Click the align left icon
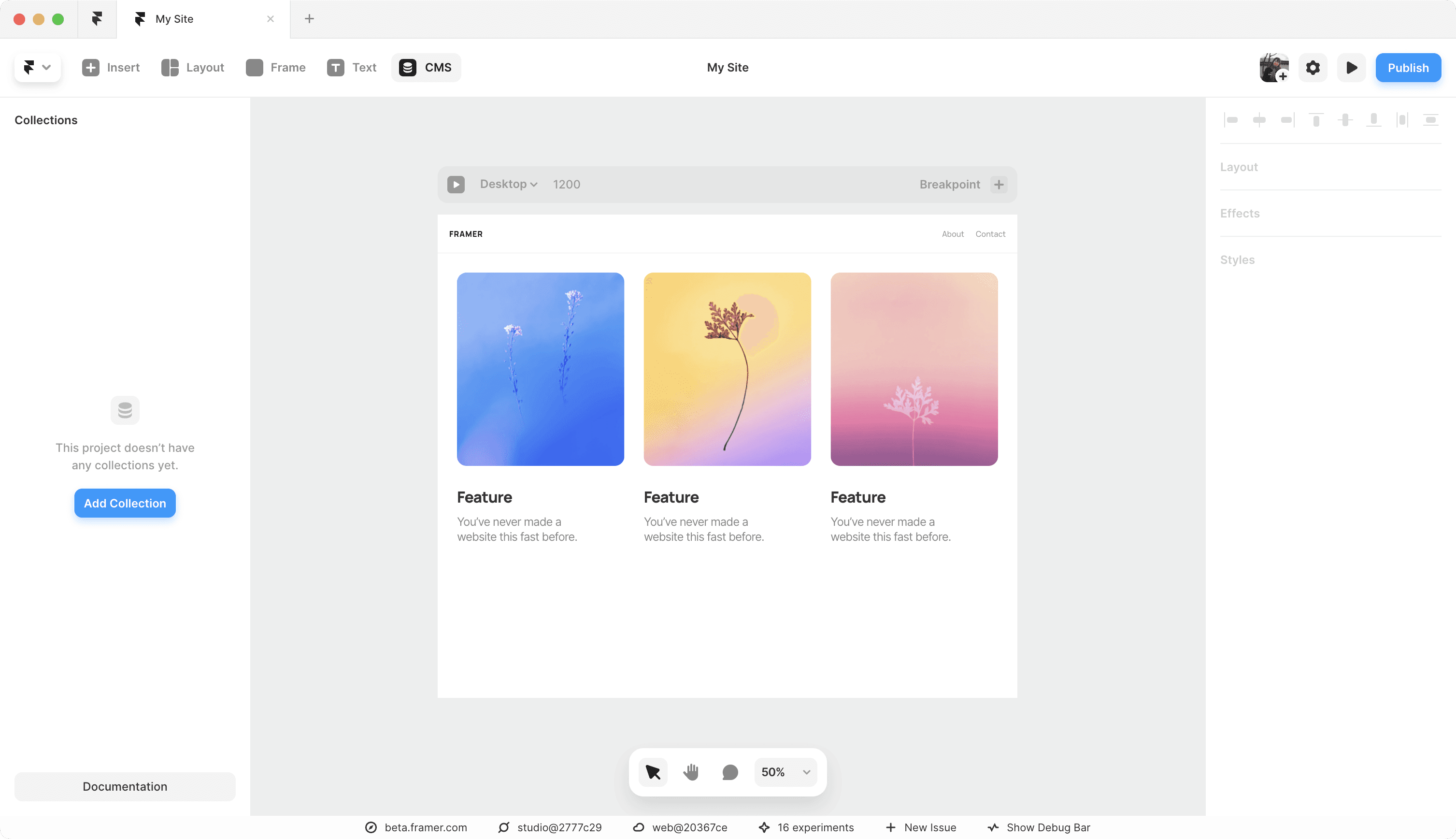Image resolution: width=1456 pixels, height=839 pixels. (x=1231, y=120)
